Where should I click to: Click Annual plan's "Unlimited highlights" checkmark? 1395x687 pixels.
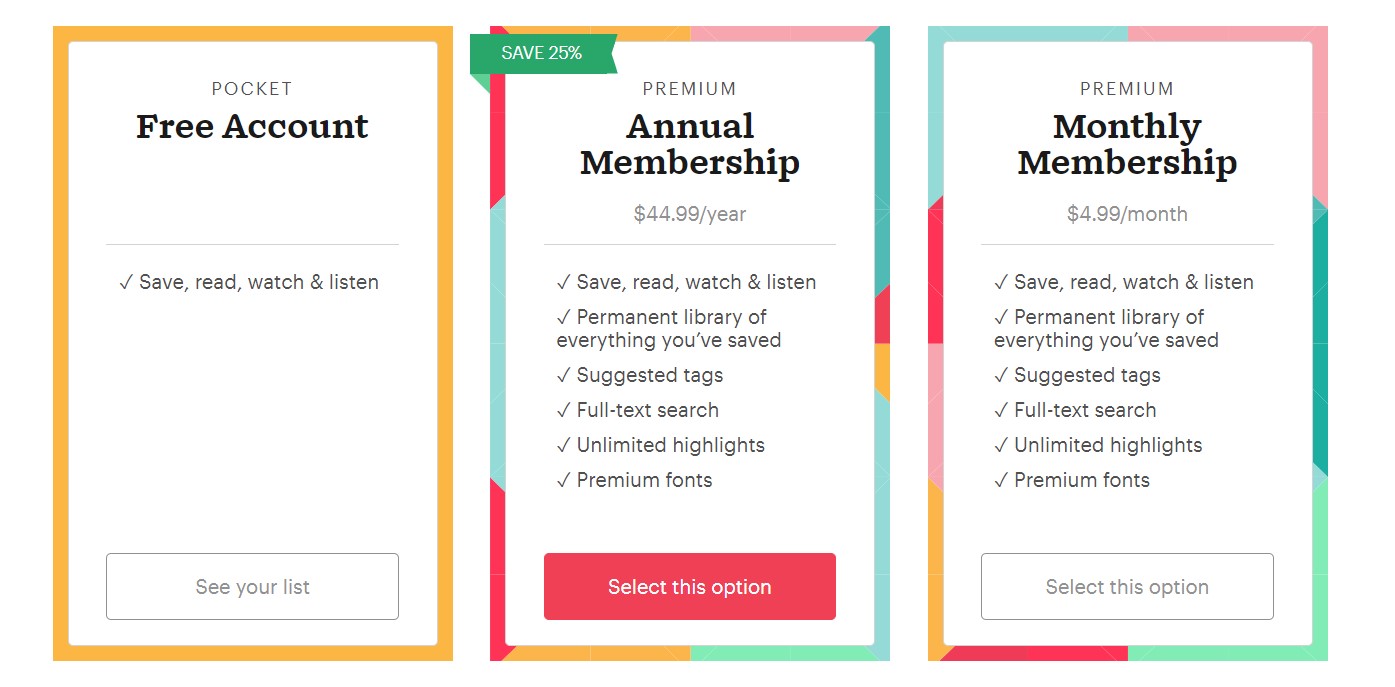(x=564, y=446)
